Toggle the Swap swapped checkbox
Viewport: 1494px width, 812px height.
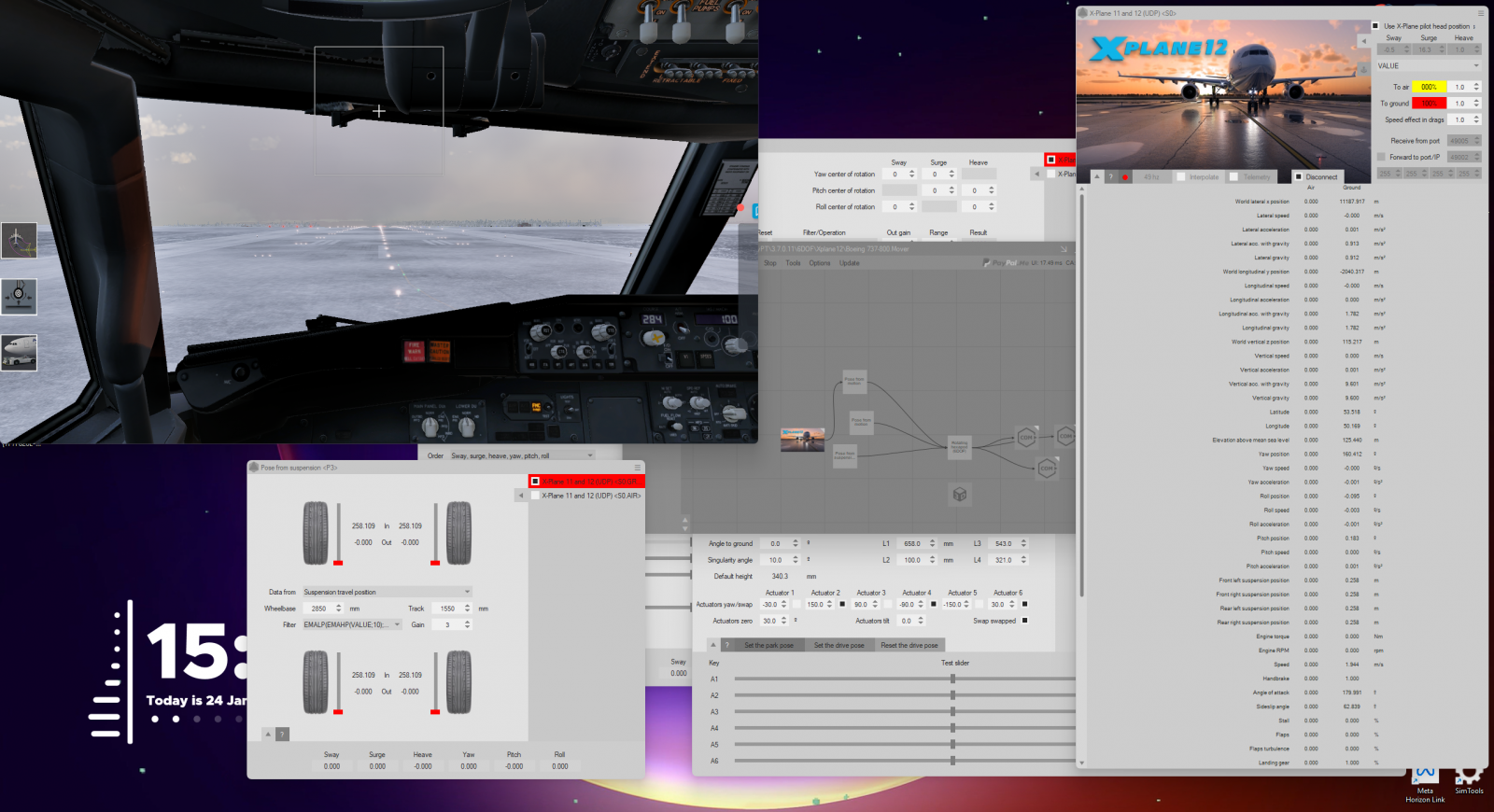(1024, 621)
